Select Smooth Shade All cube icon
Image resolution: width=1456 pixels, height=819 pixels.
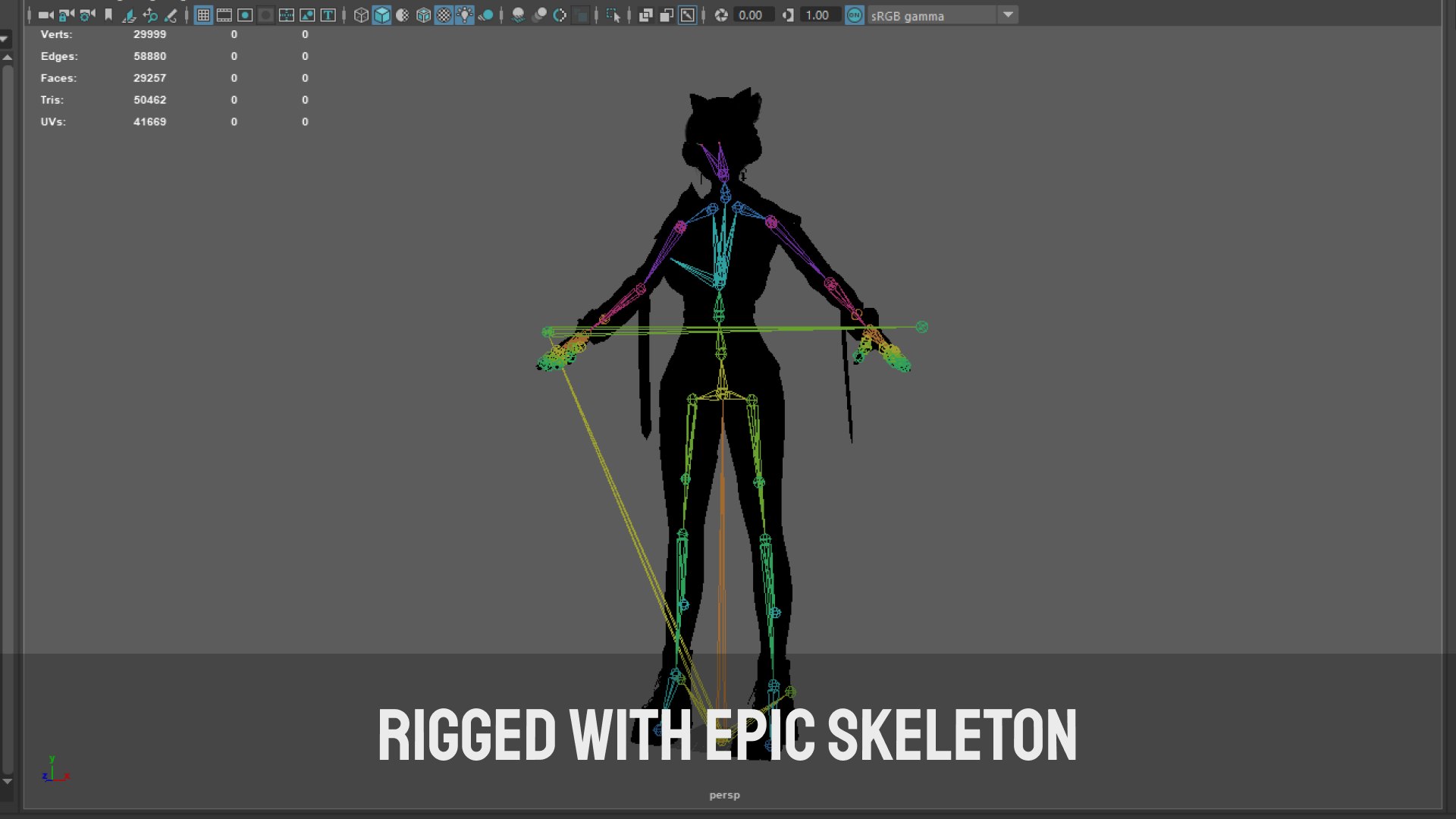coord(381,15)
